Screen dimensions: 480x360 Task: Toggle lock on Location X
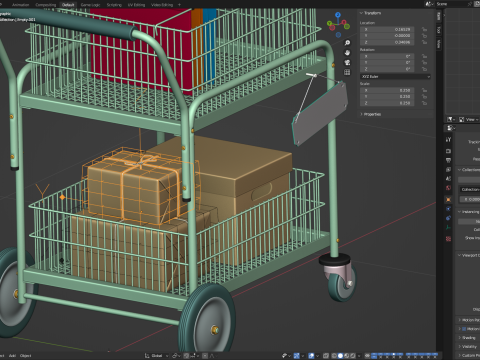424,29
